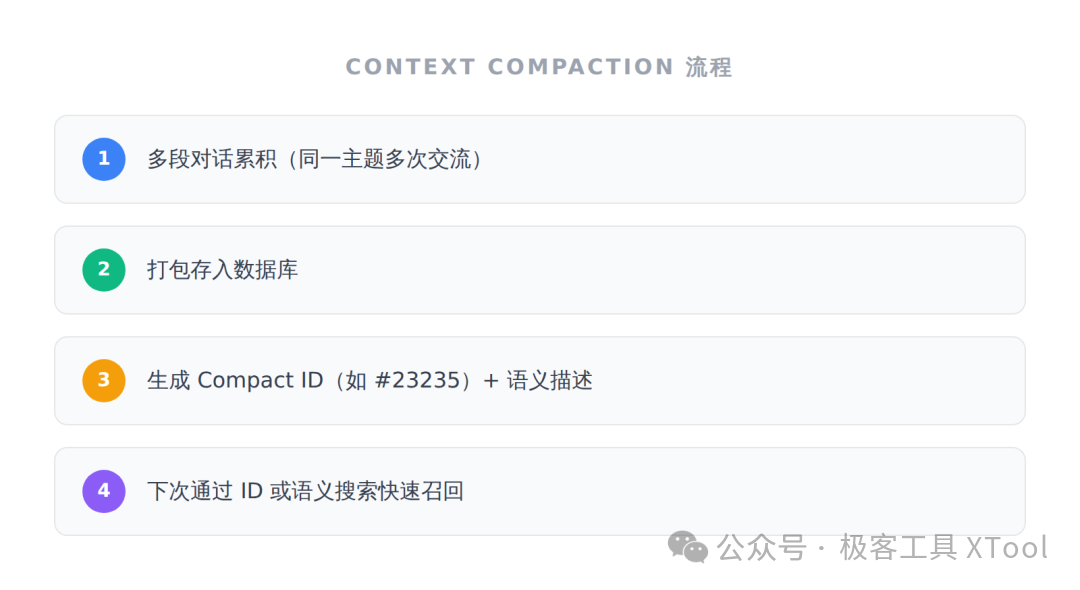
Task: Click the 公众号 watermark text
Action: point(761,548)
